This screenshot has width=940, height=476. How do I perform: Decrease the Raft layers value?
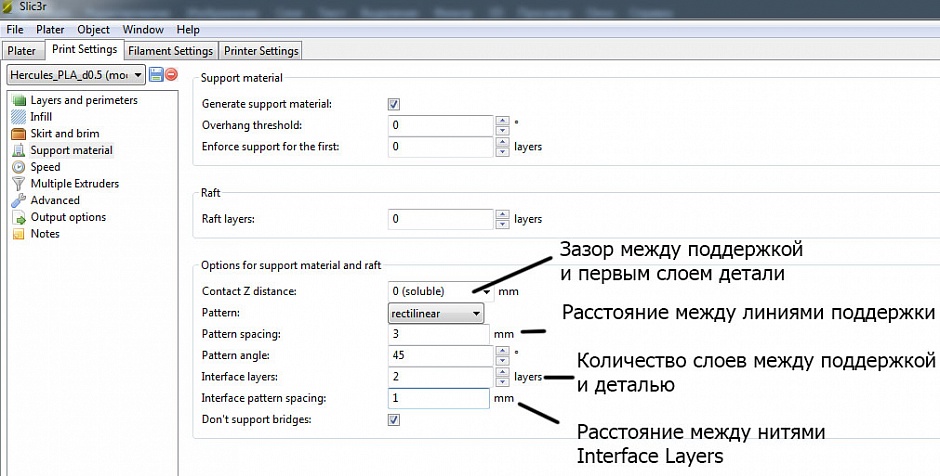pyautogui.click(x=502, y=224)
